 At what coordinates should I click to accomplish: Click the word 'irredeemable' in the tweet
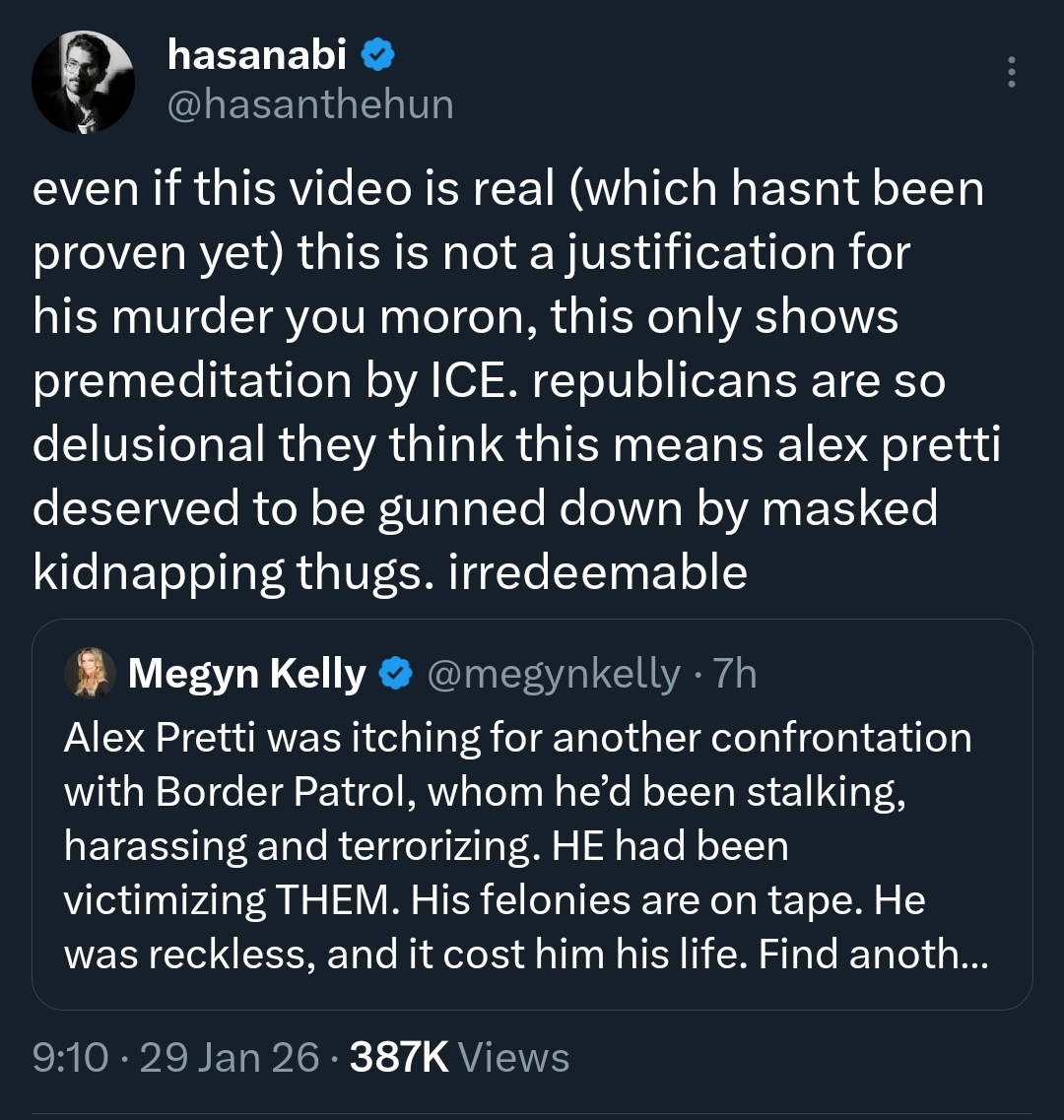point(598,572)
